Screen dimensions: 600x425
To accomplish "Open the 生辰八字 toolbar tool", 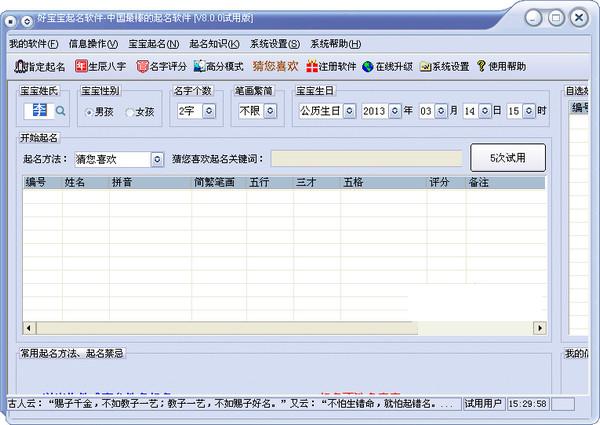I will pos(82,66).
